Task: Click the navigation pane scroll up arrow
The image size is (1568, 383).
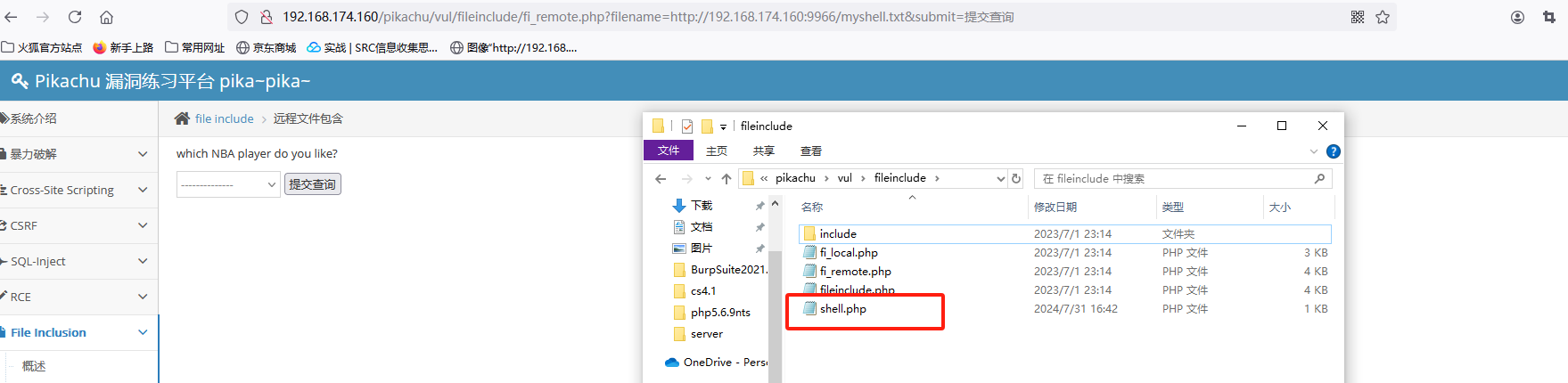Action: pos(775,203)
